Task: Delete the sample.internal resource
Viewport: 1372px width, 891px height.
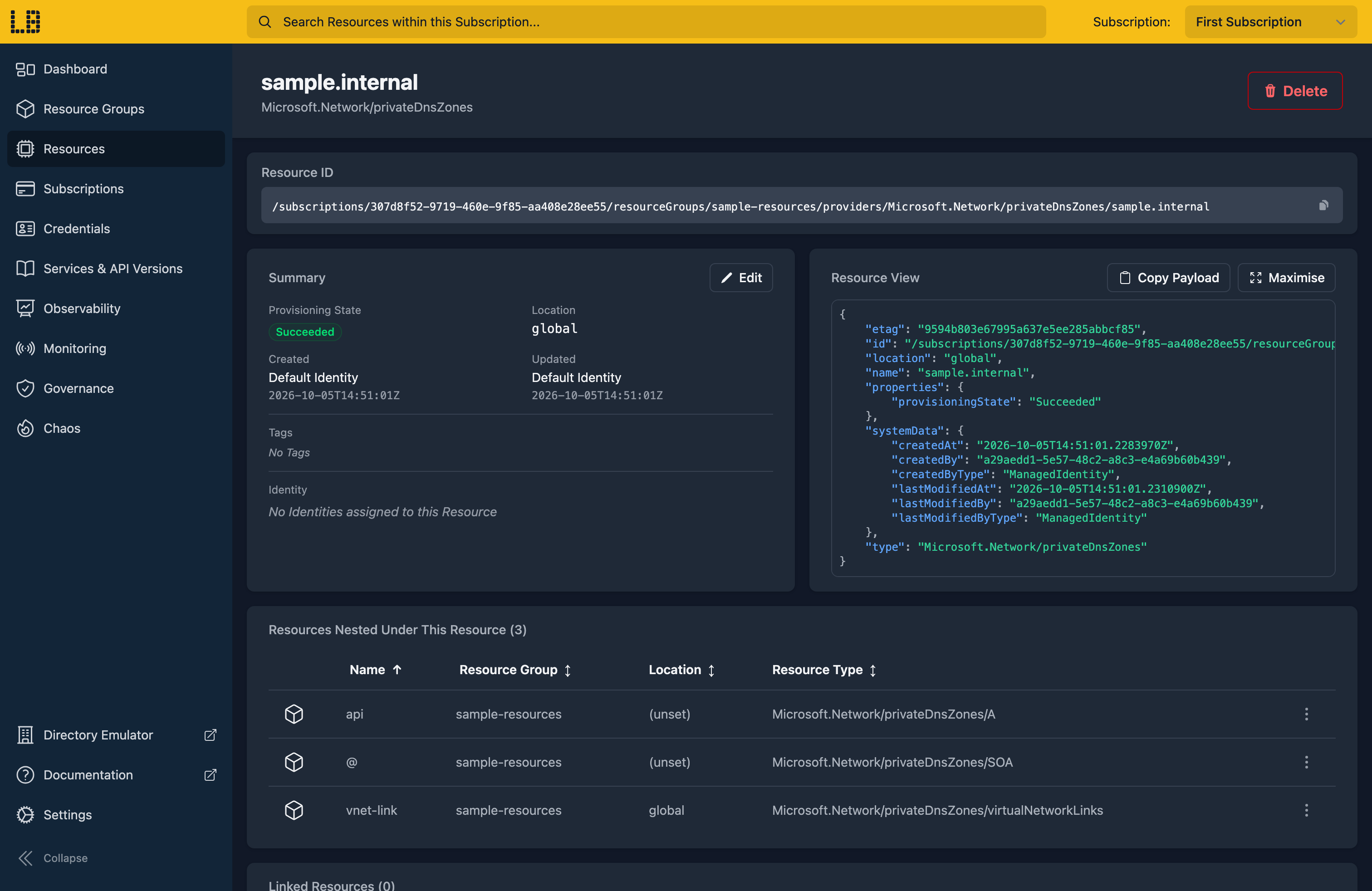Action: [1295, 90]
